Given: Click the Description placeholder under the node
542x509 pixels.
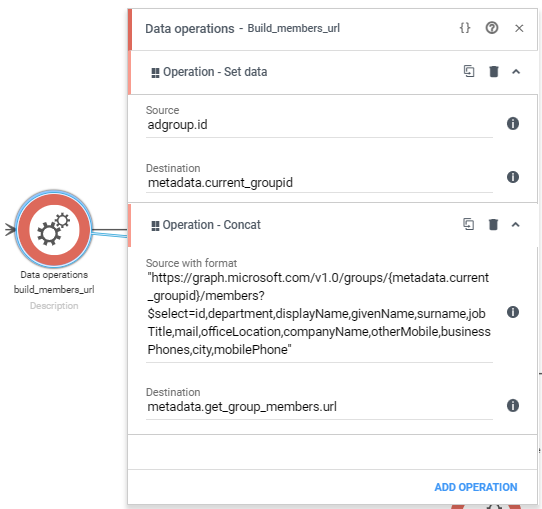Looking at the screenshot, I should pos(54,306).
